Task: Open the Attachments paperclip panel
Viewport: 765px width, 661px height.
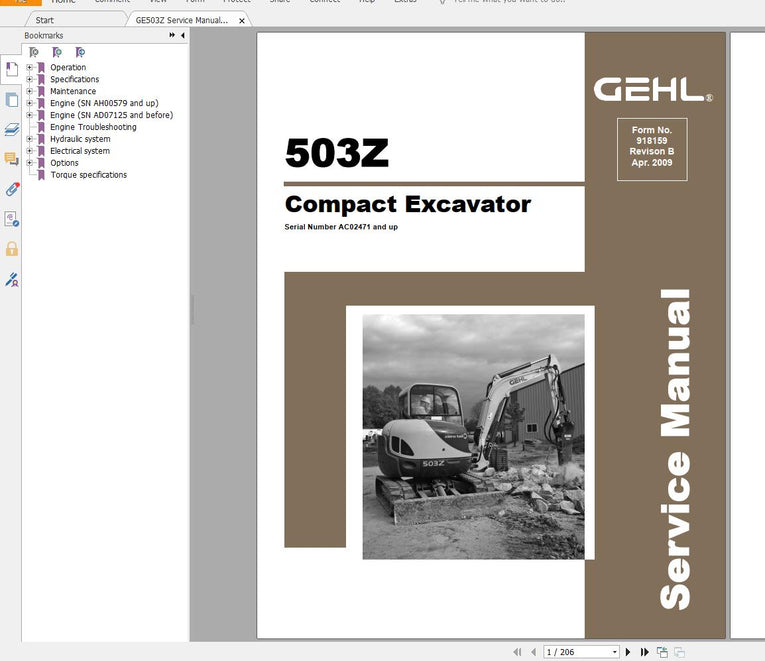Action: click(x=11, y=188)
